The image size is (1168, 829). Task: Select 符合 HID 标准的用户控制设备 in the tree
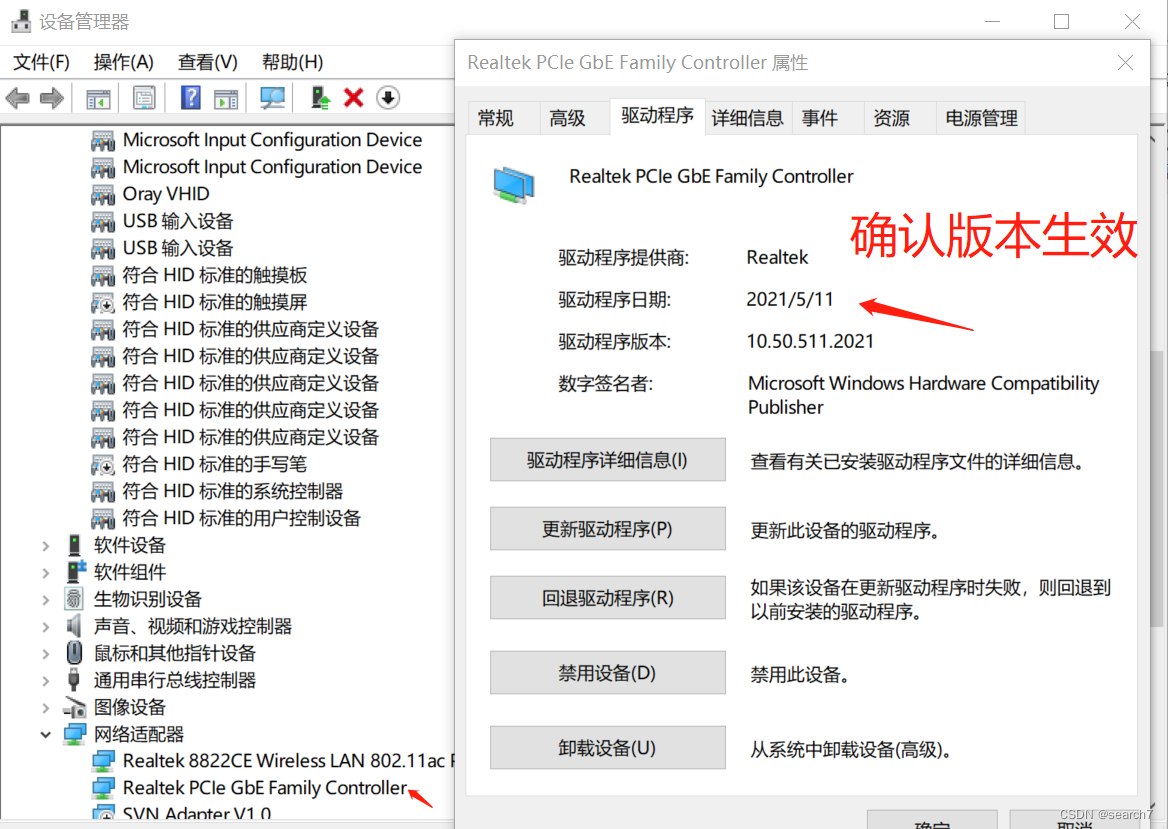pos(241,518)
